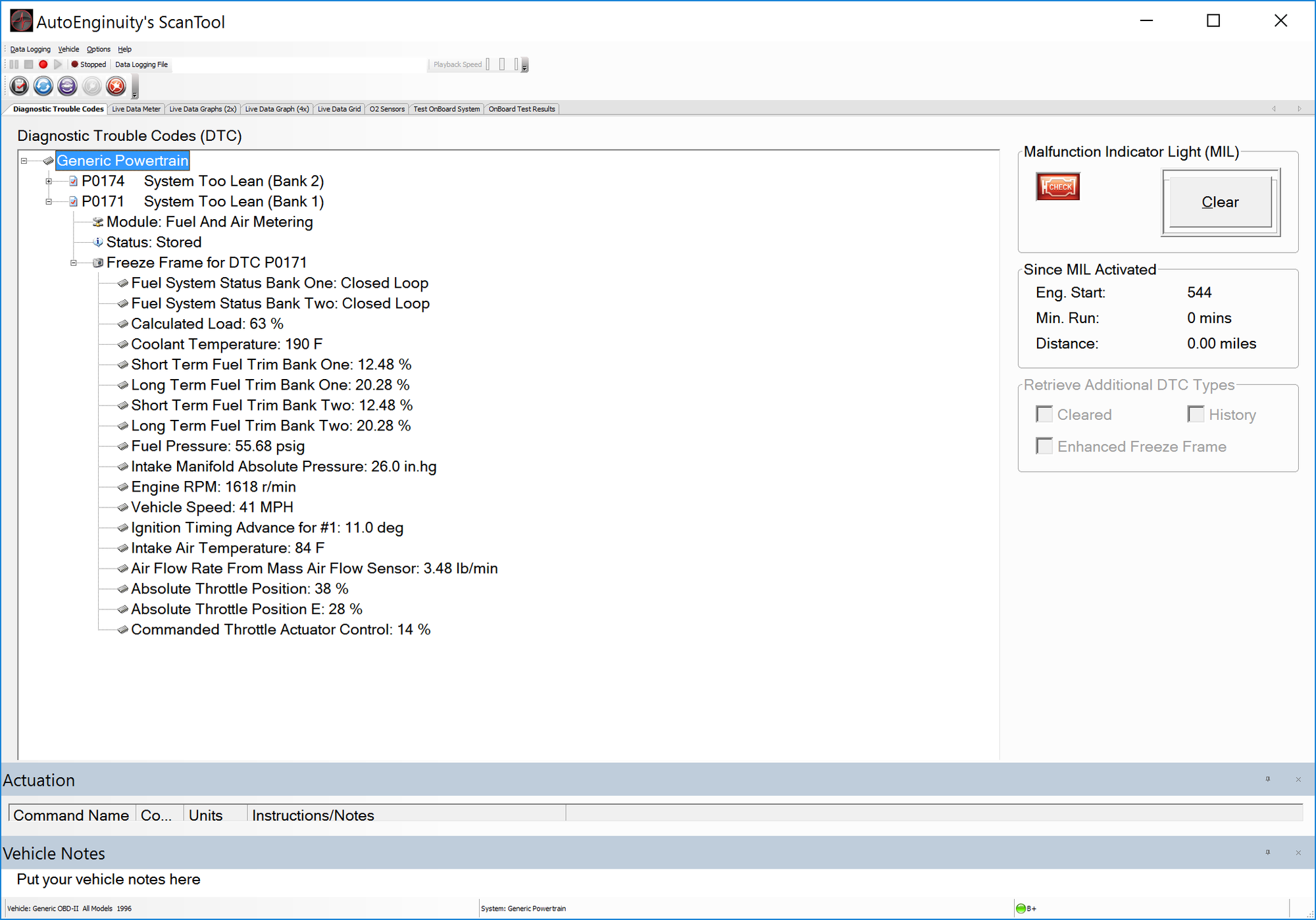The image size is (1316, 920).
Task: Collapse the Generic Powertrain tree root
Action: [24, 161]
